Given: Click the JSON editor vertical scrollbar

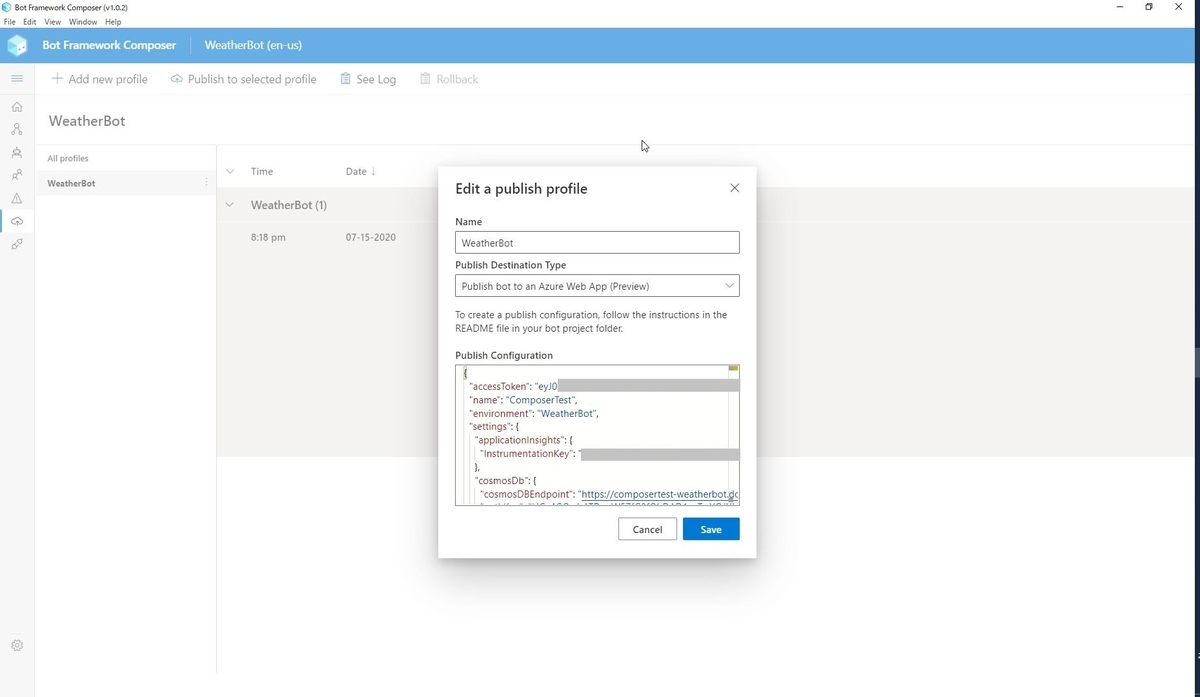Looking at the screenshot, I should tap(734, 435).
